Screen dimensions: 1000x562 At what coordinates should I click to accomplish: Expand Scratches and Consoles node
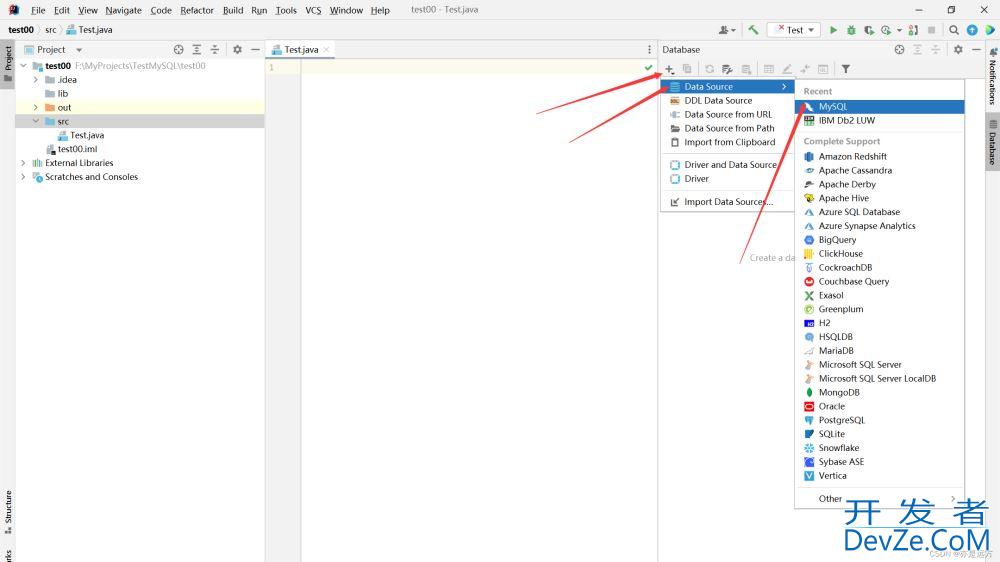tap(24, 177)
